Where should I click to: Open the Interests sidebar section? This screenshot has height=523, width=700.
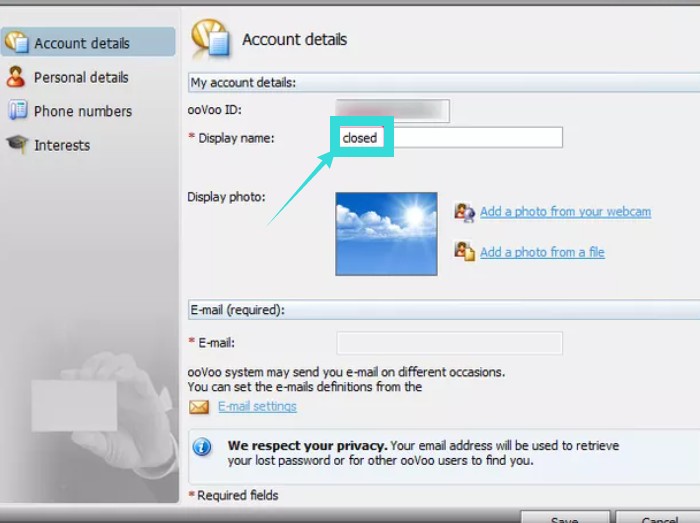[62, 145]
